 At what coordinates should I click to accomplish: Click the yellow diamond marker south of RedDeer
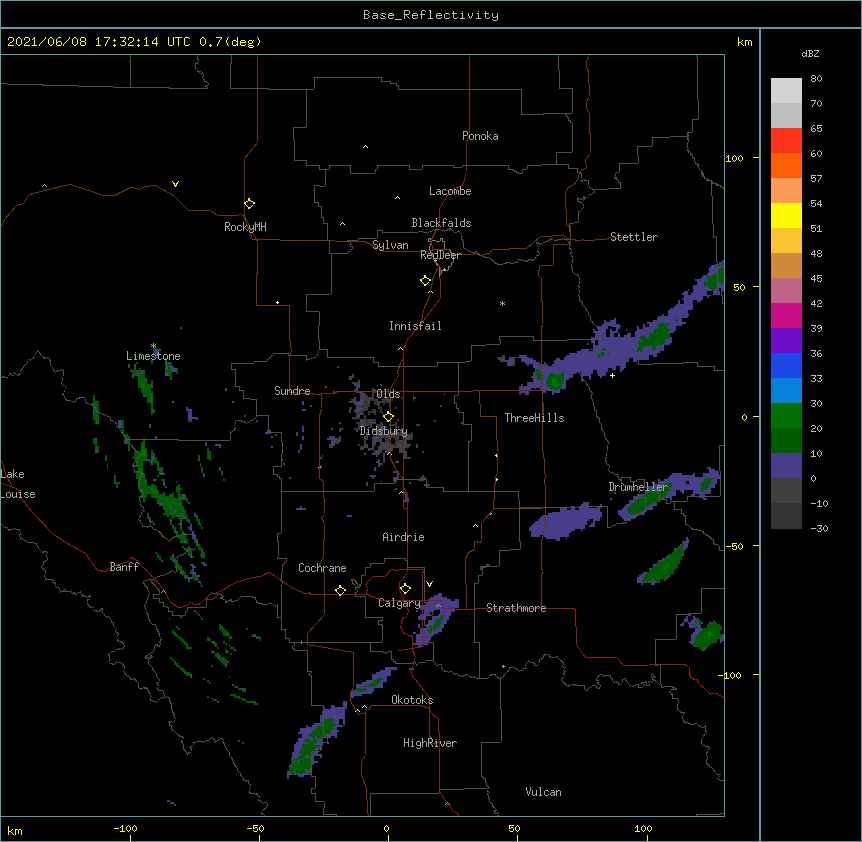tap(425, 281)
